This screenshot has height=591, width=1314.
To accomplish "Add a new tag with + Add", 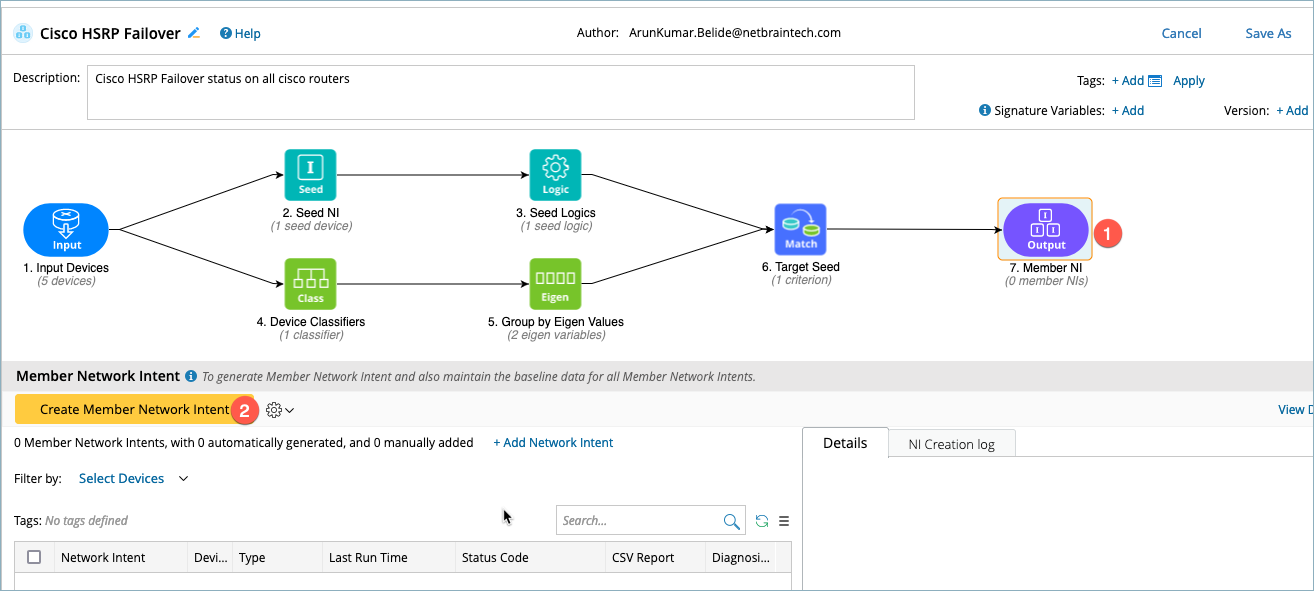I will [x=1128, y=81].
